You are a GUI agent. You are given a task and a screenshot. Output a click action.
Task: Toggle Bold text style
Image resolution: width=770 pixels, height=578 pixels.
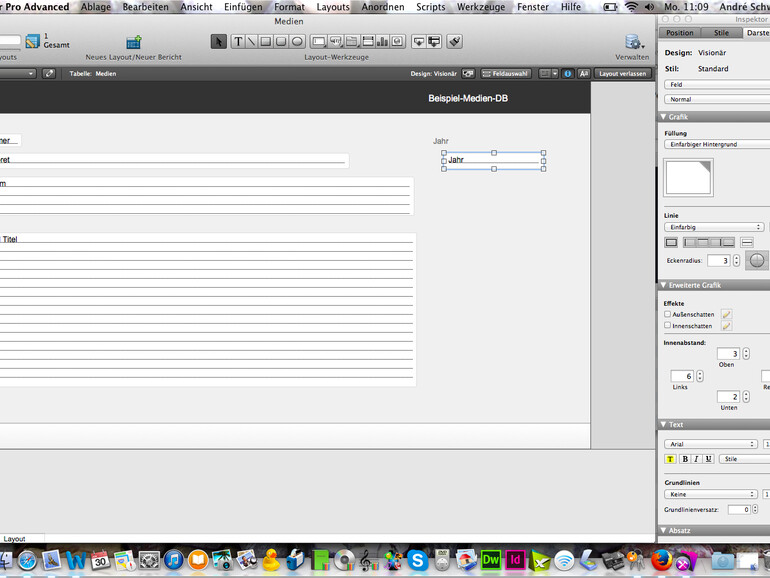(x=685, y=459)
